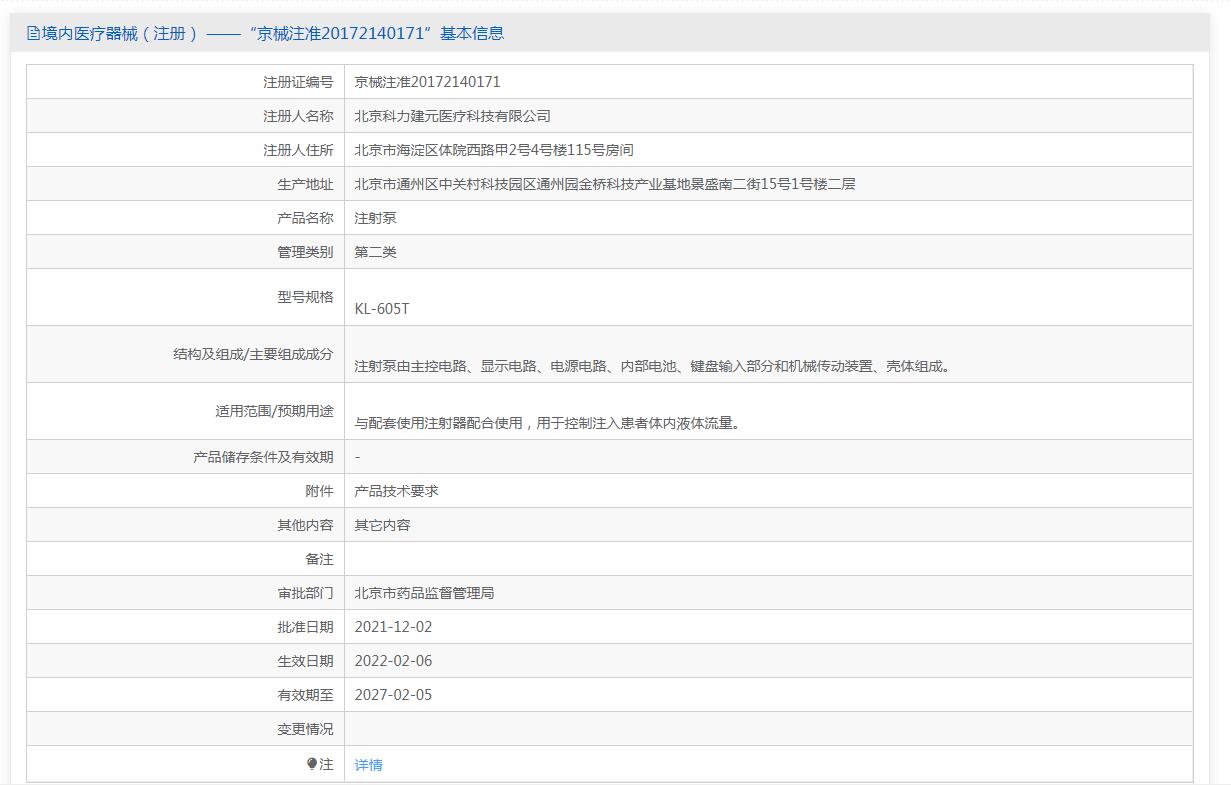Image resolution: width=1231 pixels, height=785 pixels.
Task: Open the 详情 link
Action: point(369,765)
